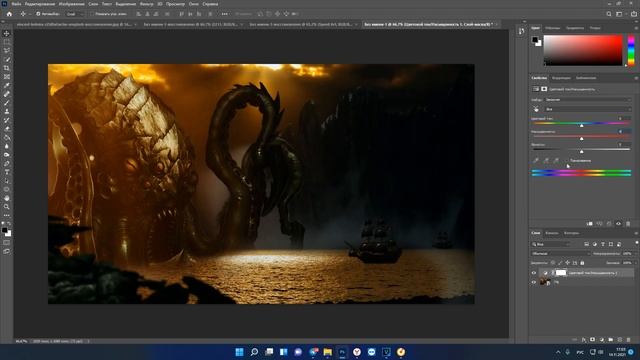Screen dimensions: 640x360
Task: Toggle layer filter on/off switch
Action: (636, 244)
